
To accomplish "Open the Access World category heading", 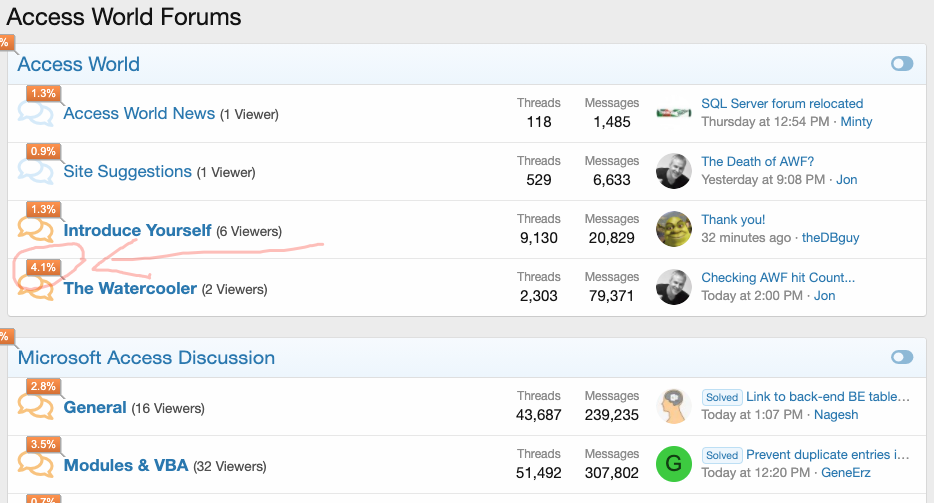I will click(x=79, y=64).
